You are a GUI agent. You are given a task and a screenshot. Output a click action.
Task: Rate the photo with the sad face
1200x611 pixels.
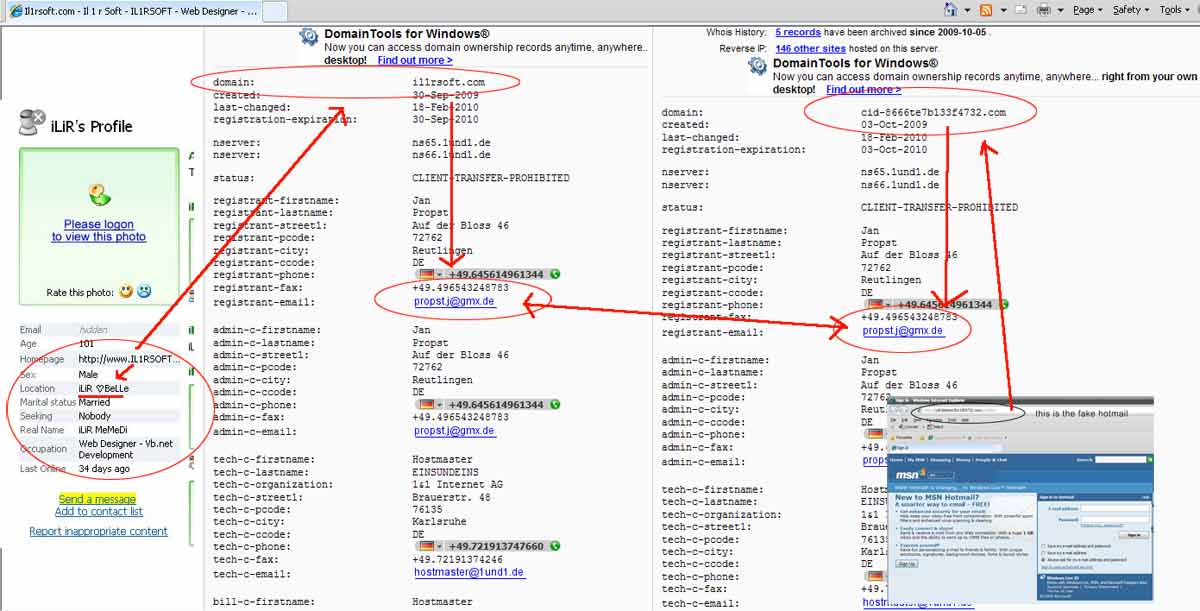click(144, 292)
